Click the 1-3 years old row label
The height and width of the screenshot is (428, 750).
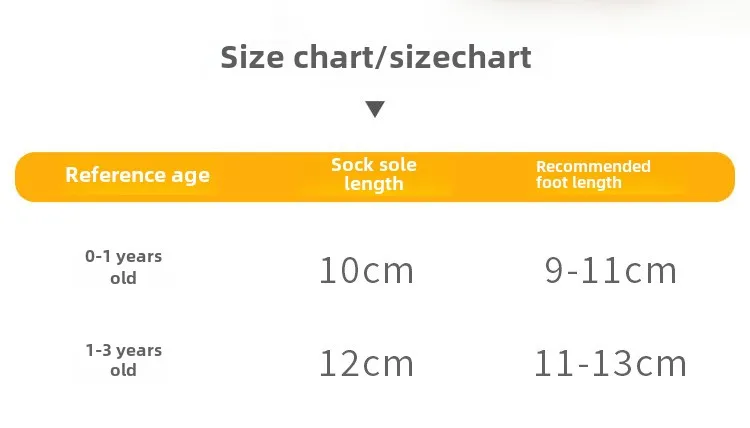123,360
